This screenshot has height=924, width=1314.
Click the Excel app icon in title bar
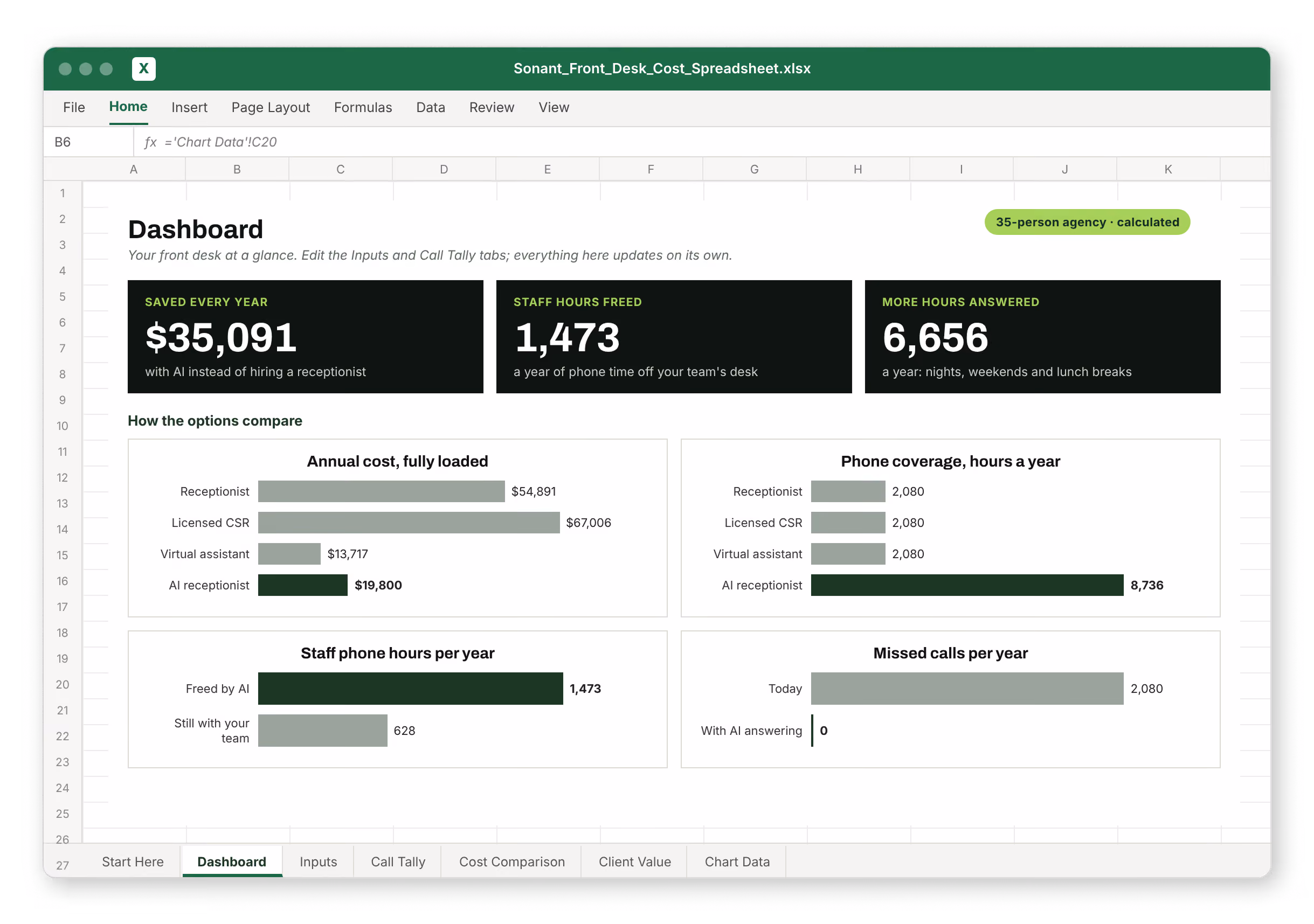click(x=144, y=68)
